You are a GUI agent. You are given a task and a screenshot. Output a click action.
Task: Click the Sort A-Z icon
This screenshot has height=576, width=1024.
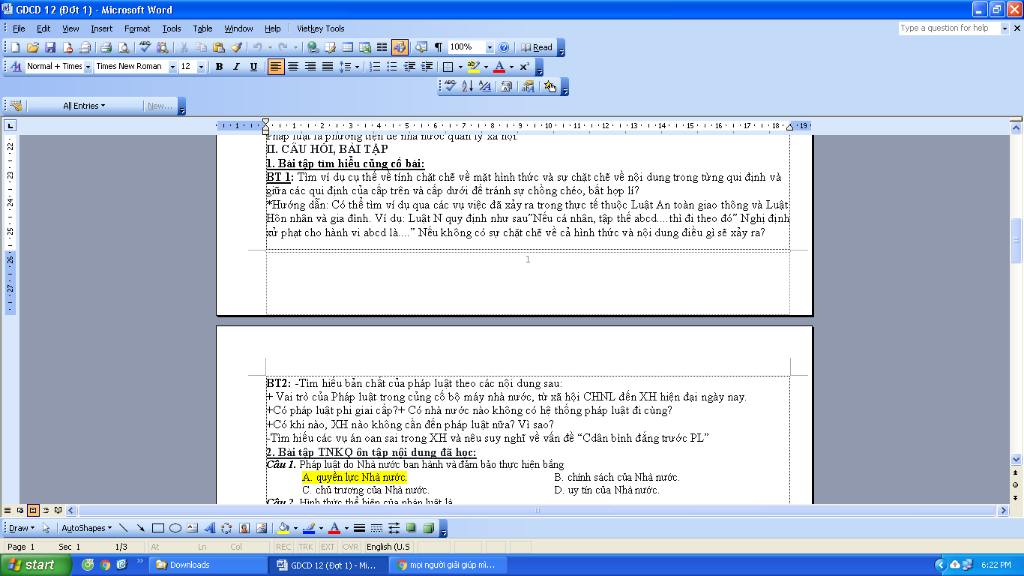[x=467, y=86]
